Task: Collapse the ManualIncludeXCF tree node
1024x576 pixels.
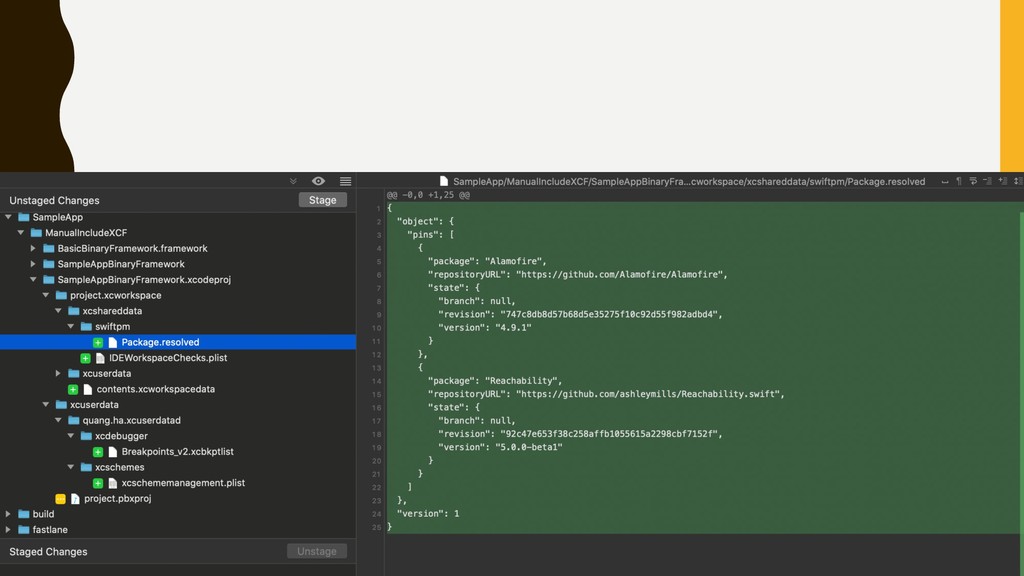Action: click(21, 232)
